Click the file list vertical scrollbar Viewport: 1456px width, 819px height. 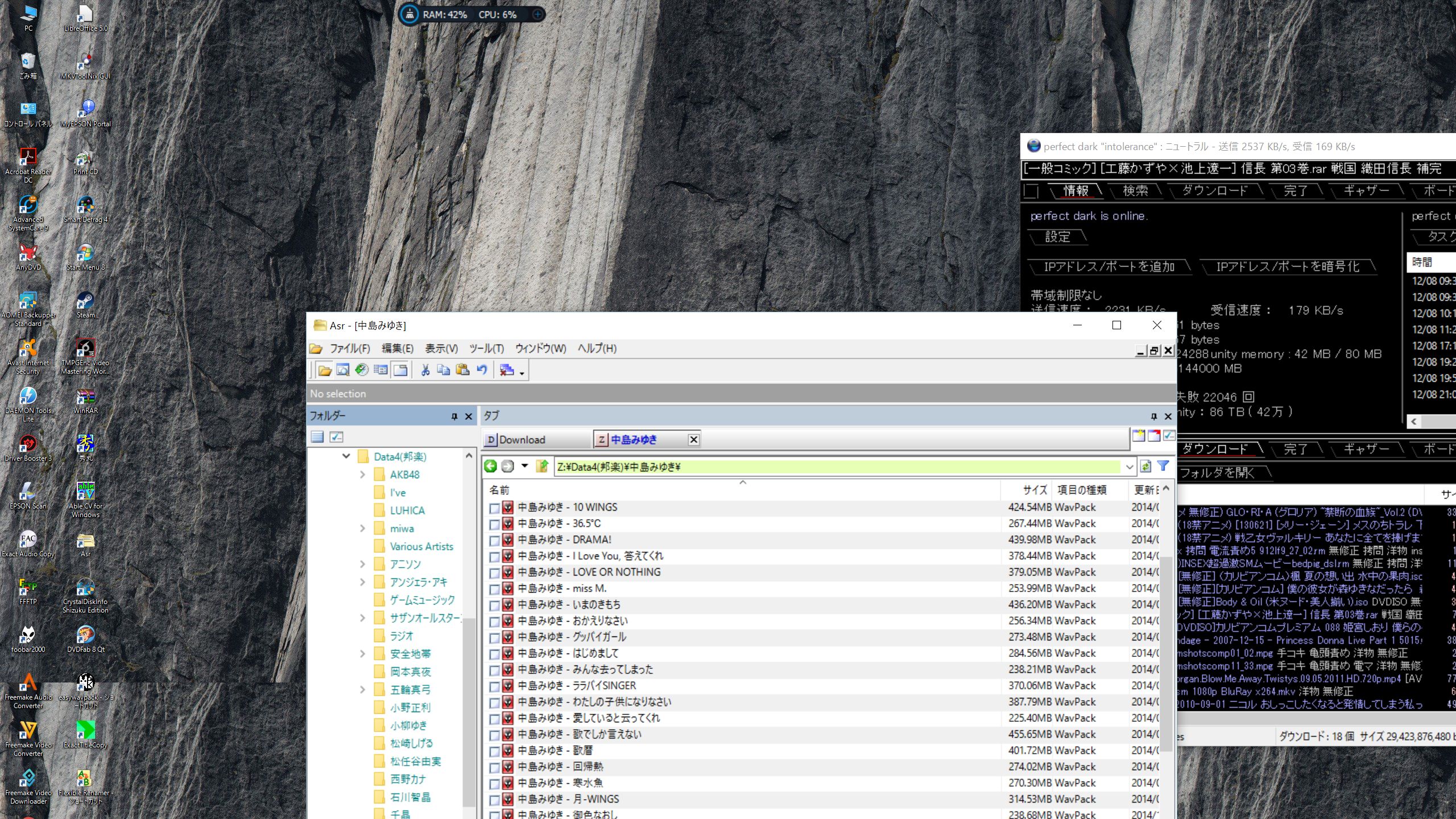click(1165, 654)
